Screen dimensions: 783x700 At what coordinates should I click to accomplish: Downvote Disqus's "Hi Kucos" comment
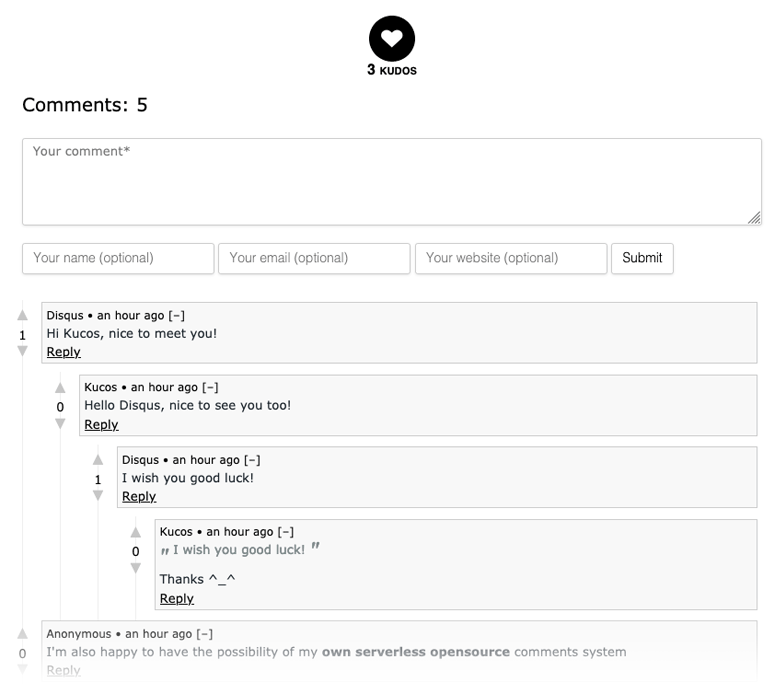[22, 351]
